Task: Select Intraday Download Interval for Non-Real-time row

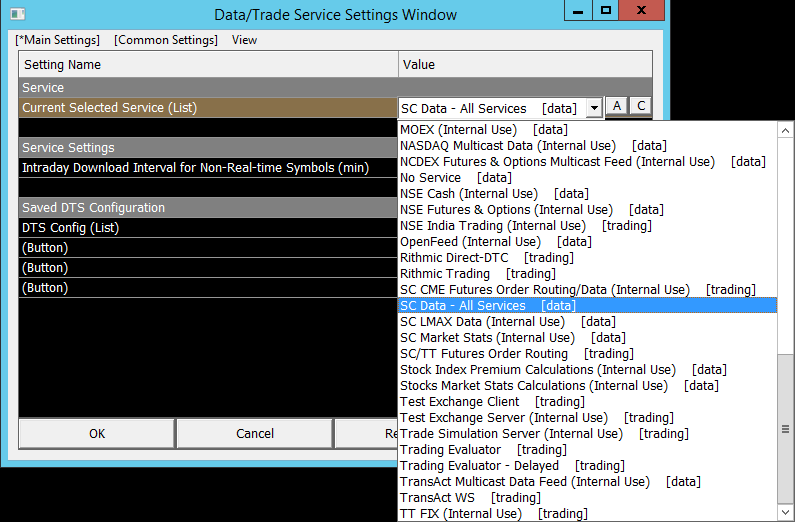Action: pos(208,168)
